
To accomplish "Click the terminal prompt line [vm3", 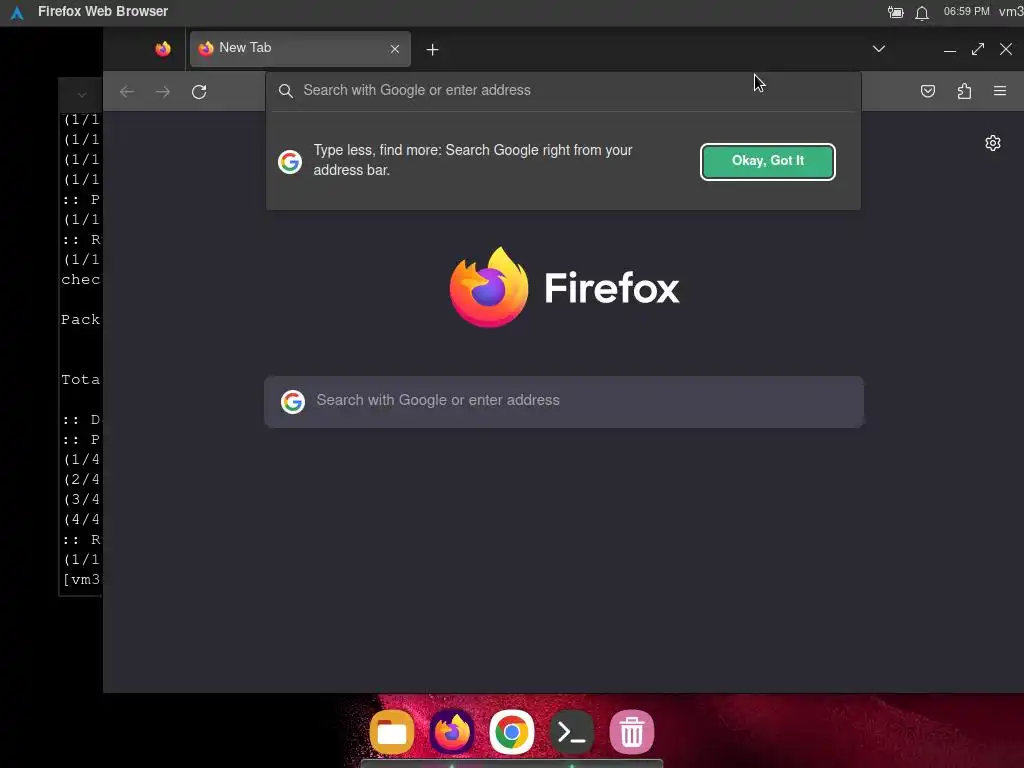I will click(x=81, y=580).
